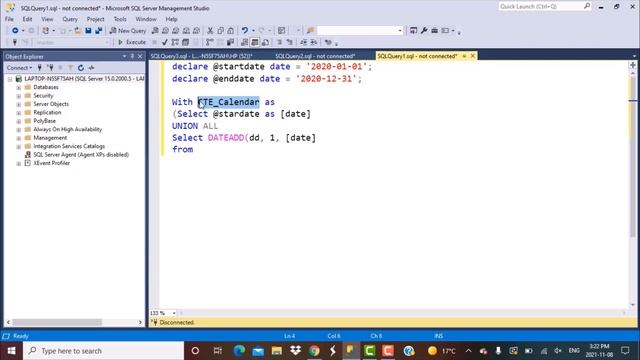Open Microsoft Edge from the taskbar
The image size is (640, 360).
click(239, 351)
